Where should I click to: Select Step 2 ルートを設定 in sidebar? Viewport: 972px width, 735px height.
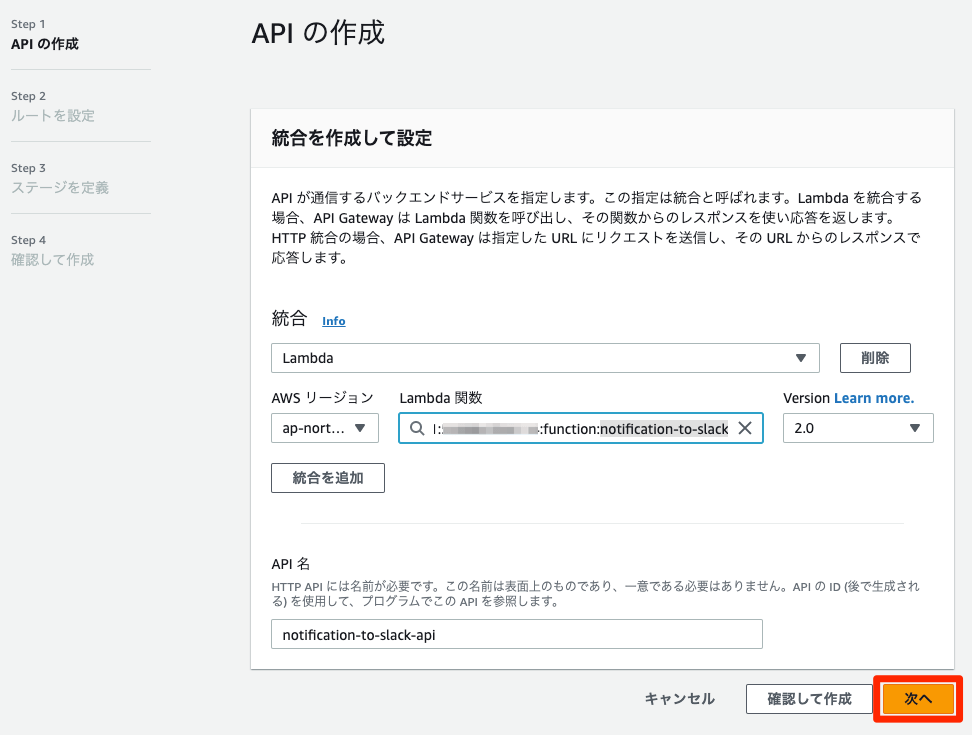tap(53, 116)
